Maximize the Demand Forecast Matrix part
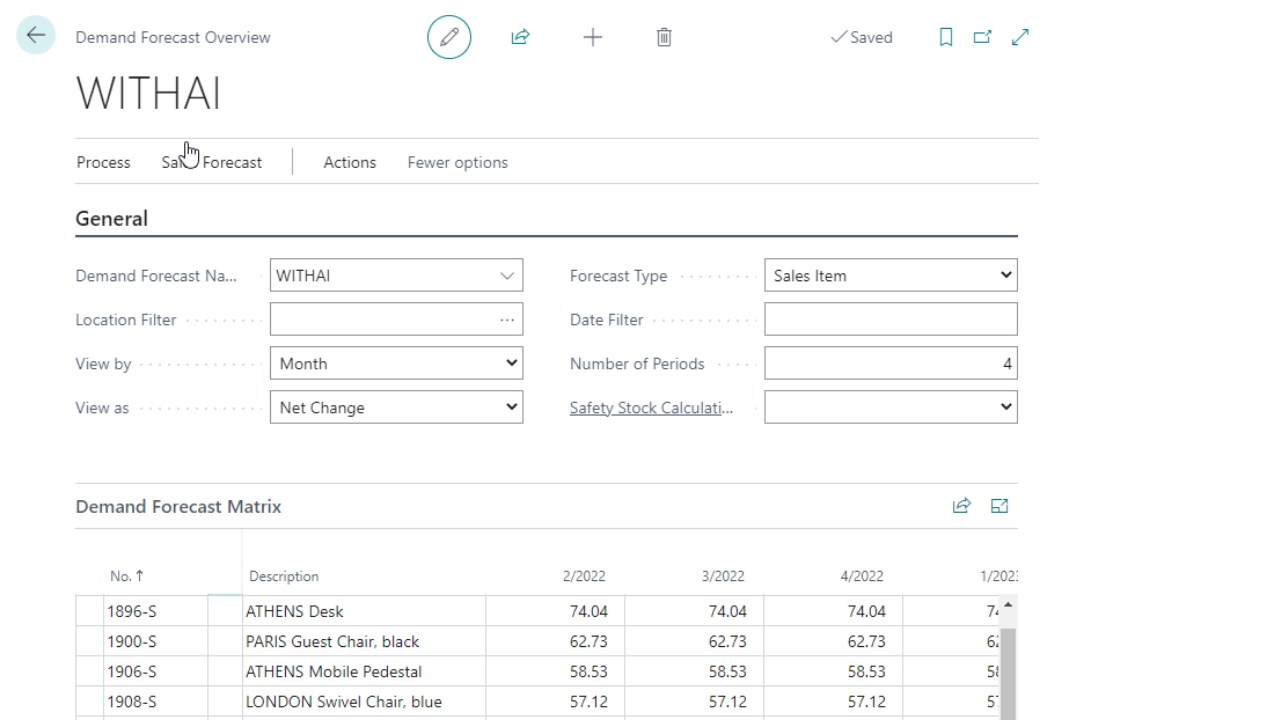The height and width of the screenshot is (720, 1280). coord(999,506)
